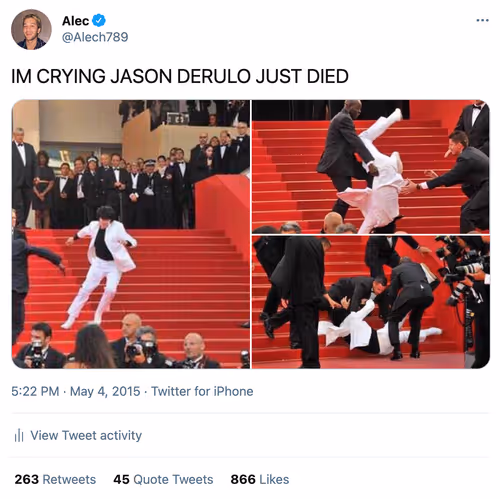Screen dimensions: 500x499
Task: Show the 263 Retweets list
Action: (55, 479)
